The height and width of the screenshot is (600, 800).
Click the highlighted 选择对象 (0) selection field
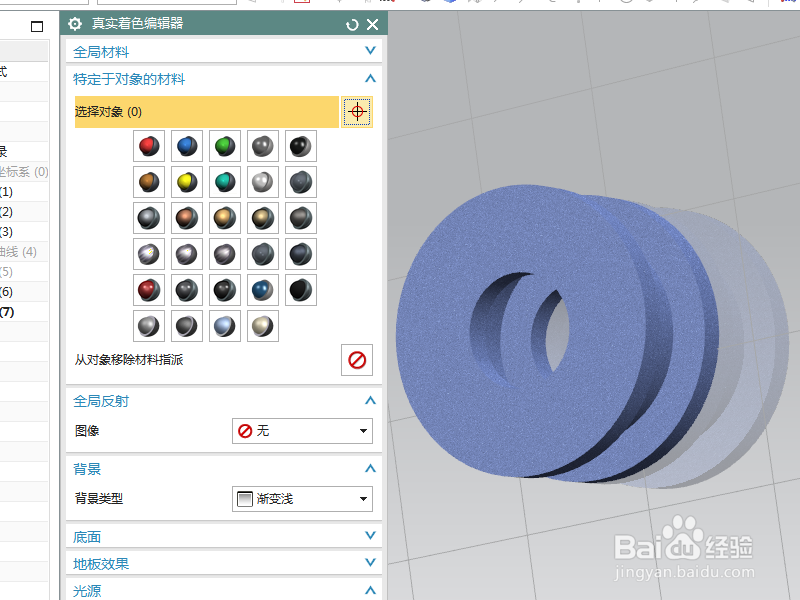(x=200, y=112)
